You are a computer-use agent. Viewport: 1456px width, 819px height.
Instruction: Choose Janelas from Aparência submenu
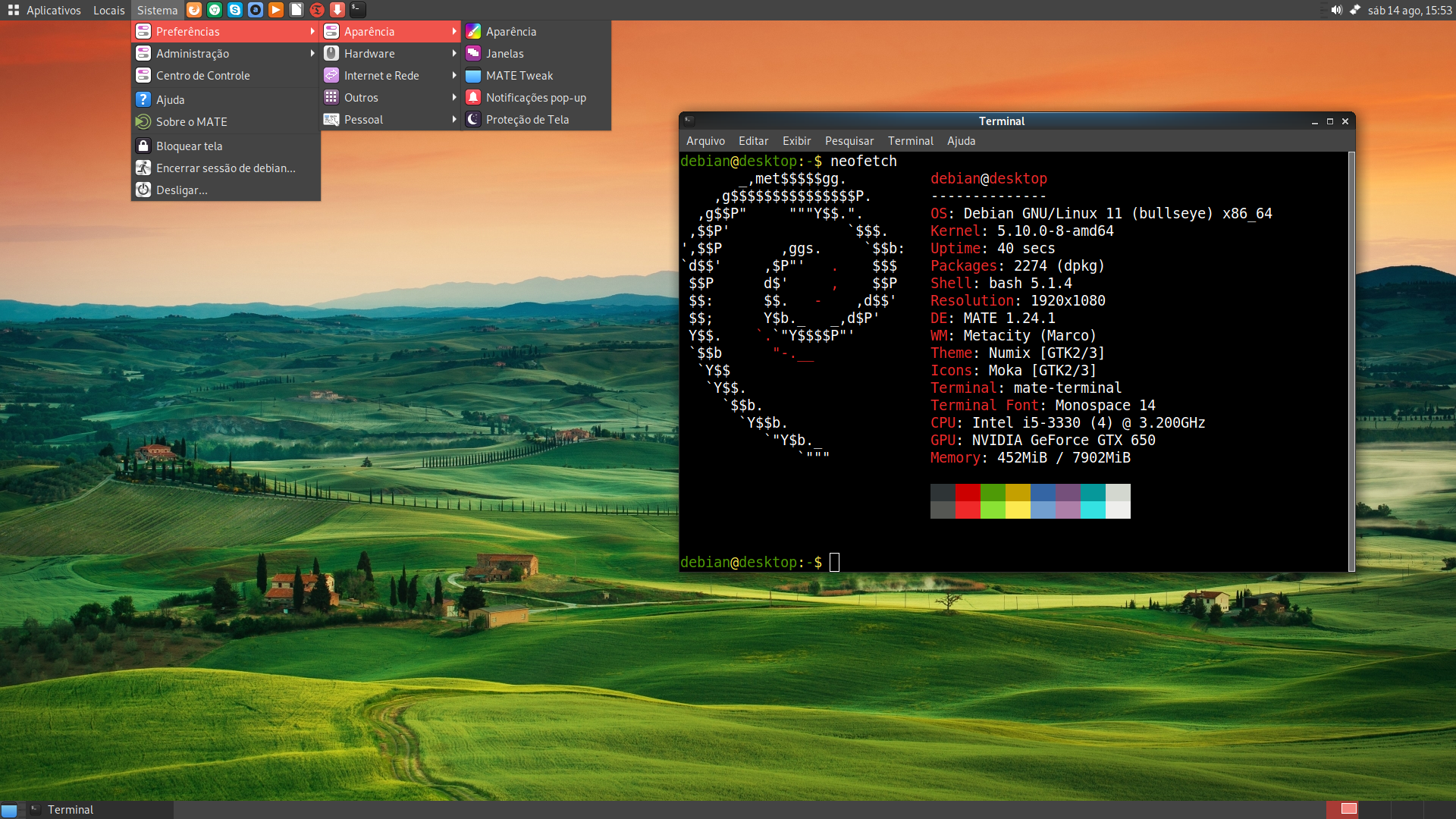[x=536, y=53]
